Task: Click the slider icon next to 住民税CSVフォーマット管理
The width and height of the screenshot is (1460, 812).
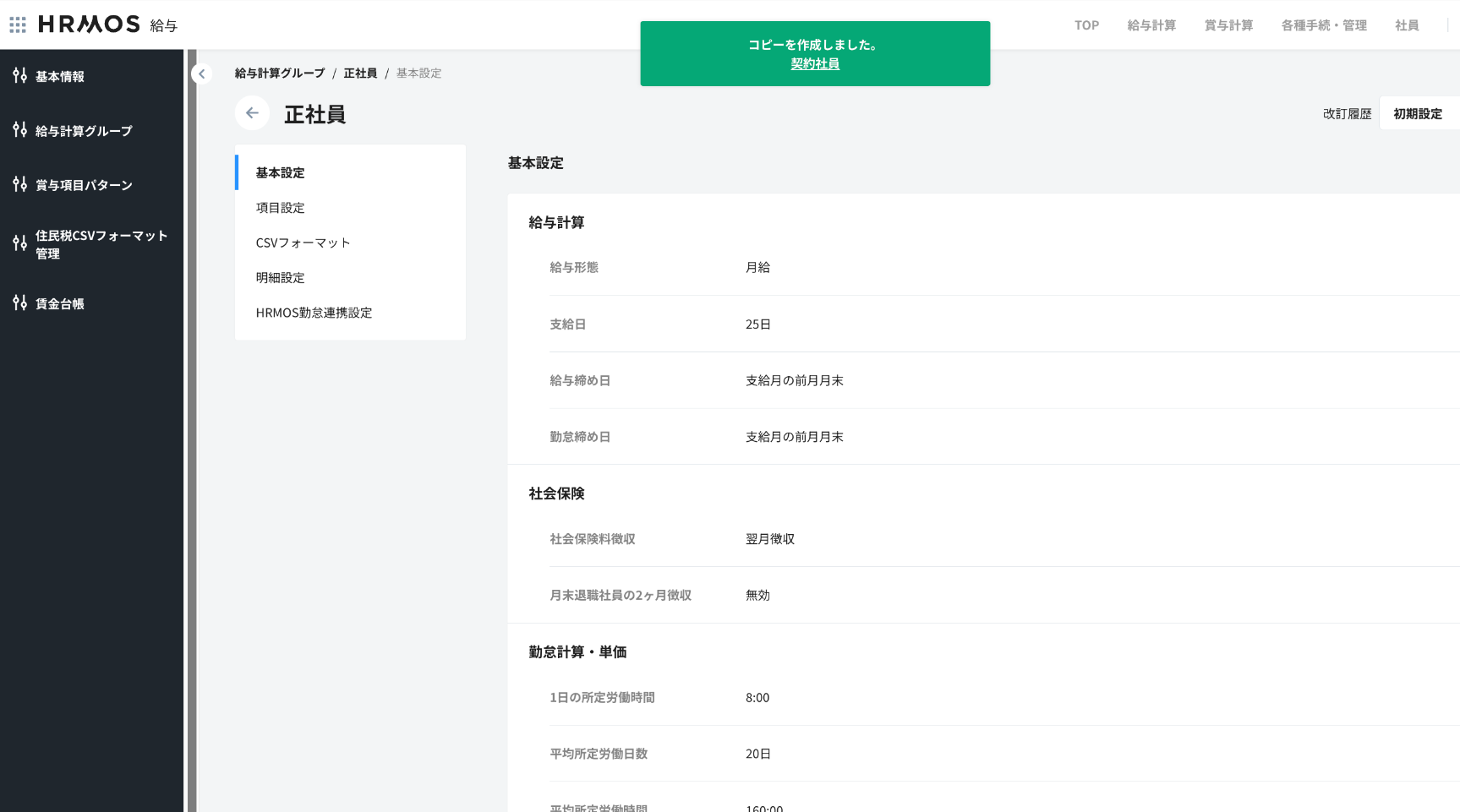Action: point(19,244)
